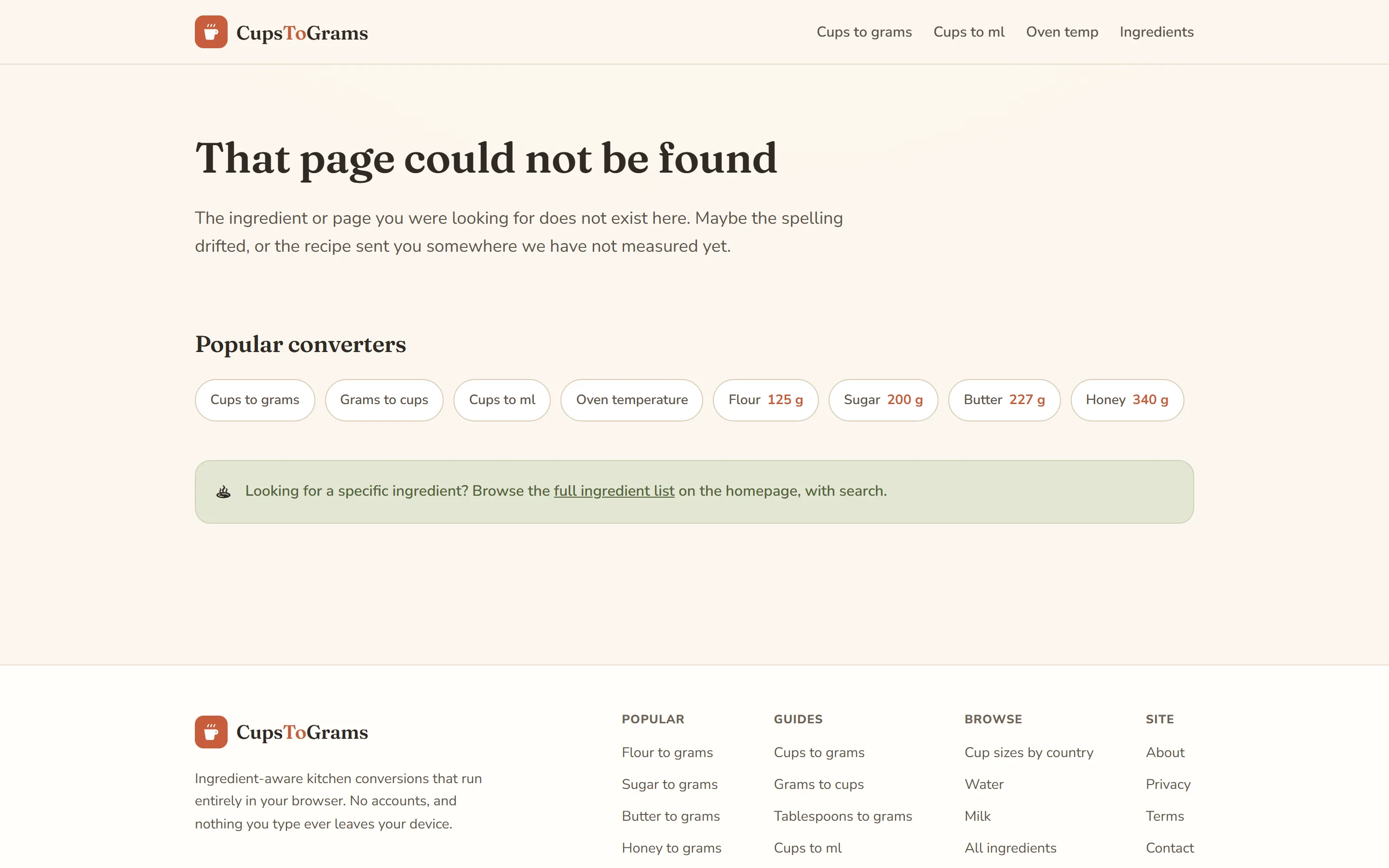
Task: Click the footer CupsToGrams wordmark
Action: (x=302, y=732)
